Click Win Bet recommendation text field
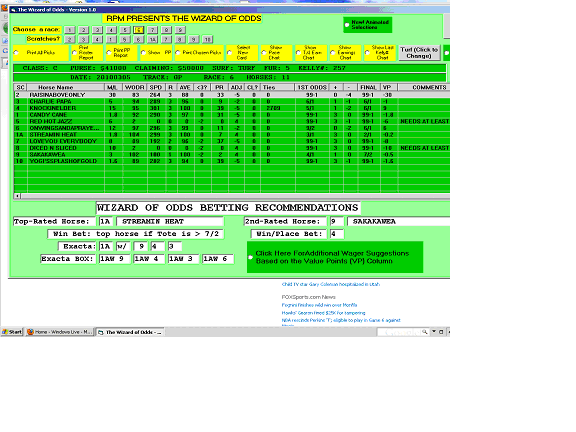This screenshot has height=432, width=576. 136,234
